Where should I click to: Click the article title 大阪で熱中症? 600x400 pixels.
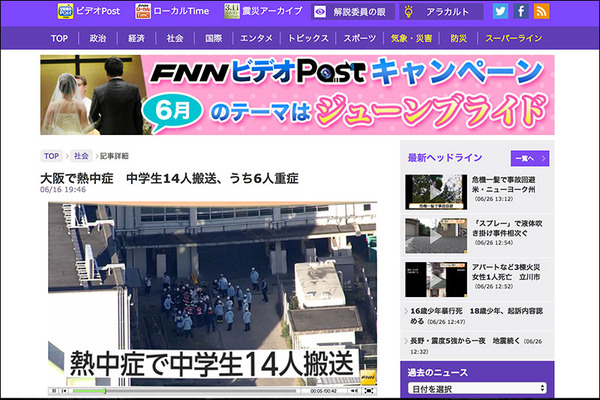(x=169, y=178)
